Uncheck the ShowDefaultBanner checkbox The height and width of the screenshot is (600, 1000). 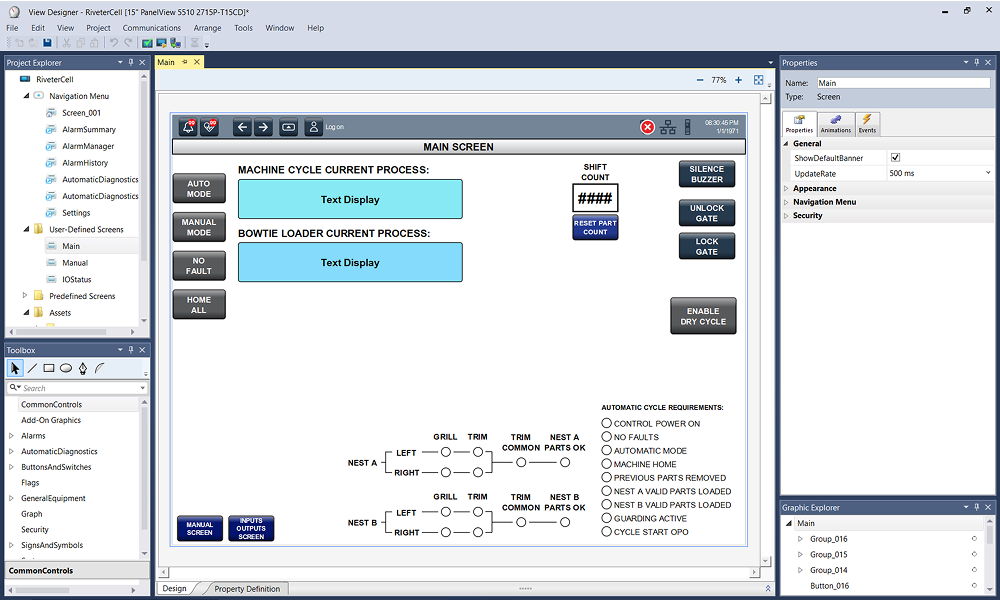895,158
